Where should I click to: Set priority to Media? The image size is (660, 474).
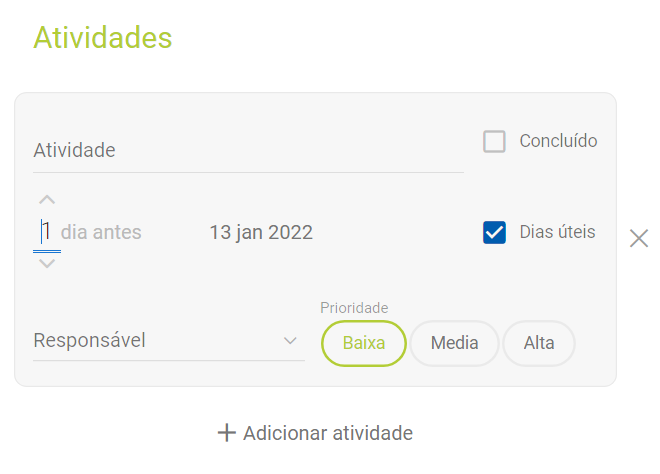(454, 344)
